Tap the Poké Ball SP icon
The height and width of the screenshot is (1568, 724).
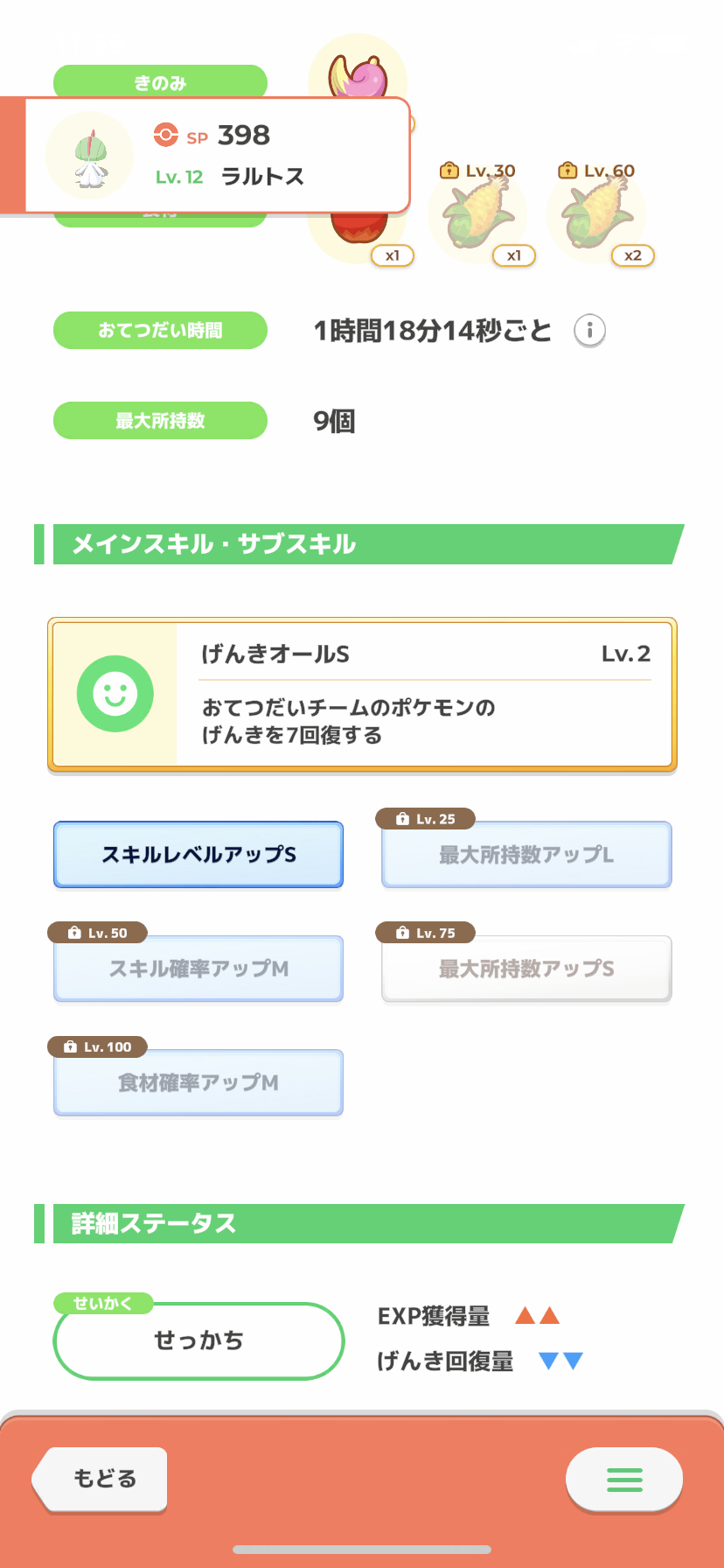coord(165,135)
